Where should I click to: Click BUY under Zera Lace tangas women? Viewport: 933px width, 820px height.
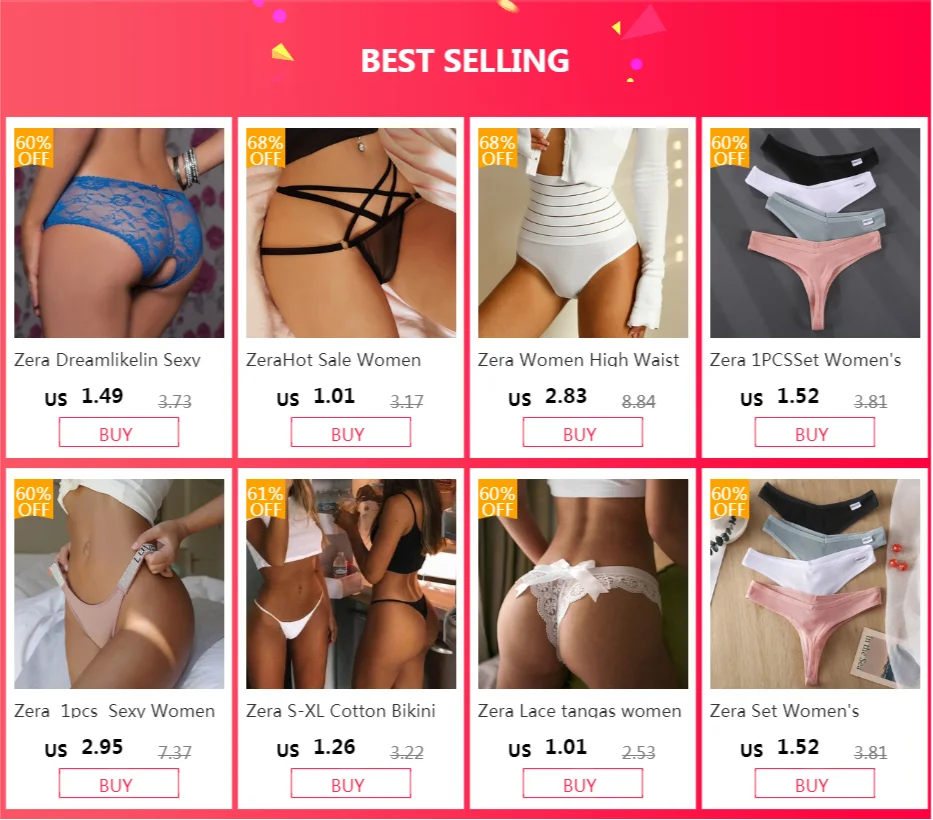click(583, 783)
